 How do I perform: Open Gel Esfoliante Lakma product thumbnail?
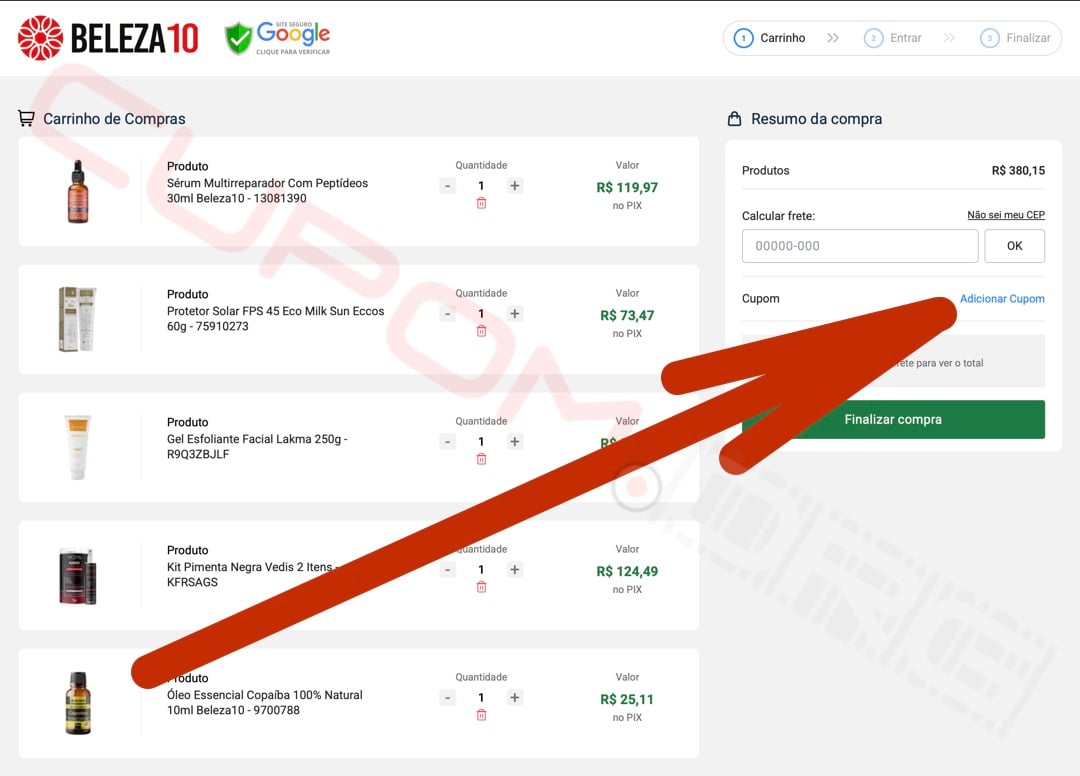click(78, 448)
